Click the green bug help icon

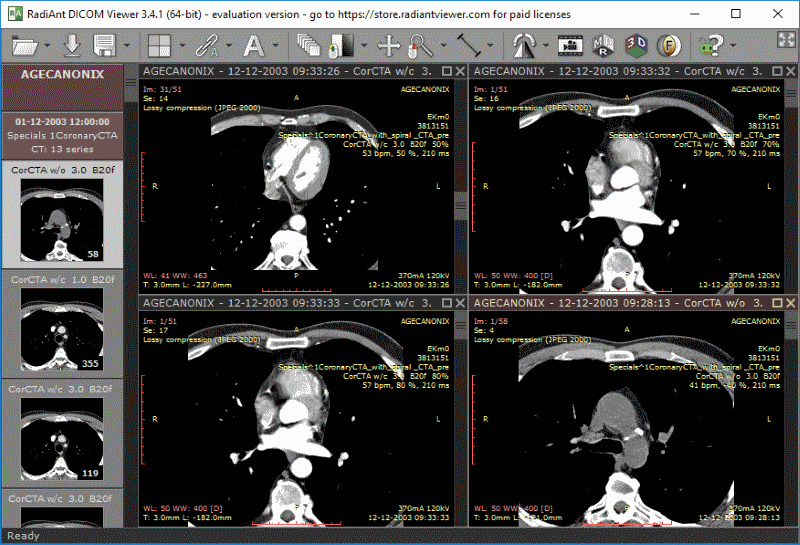pos(712,45)
